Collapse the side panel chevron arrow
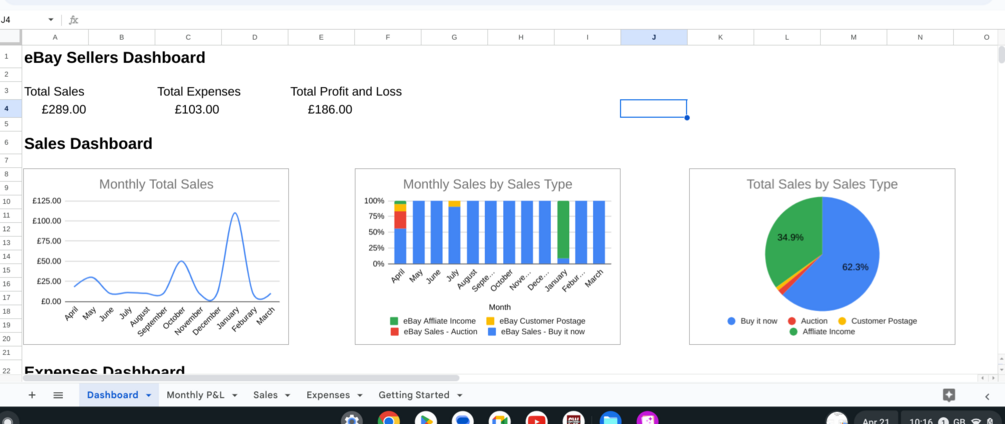The width and height of the screenshot is (1005, 424). coord(987,396)
